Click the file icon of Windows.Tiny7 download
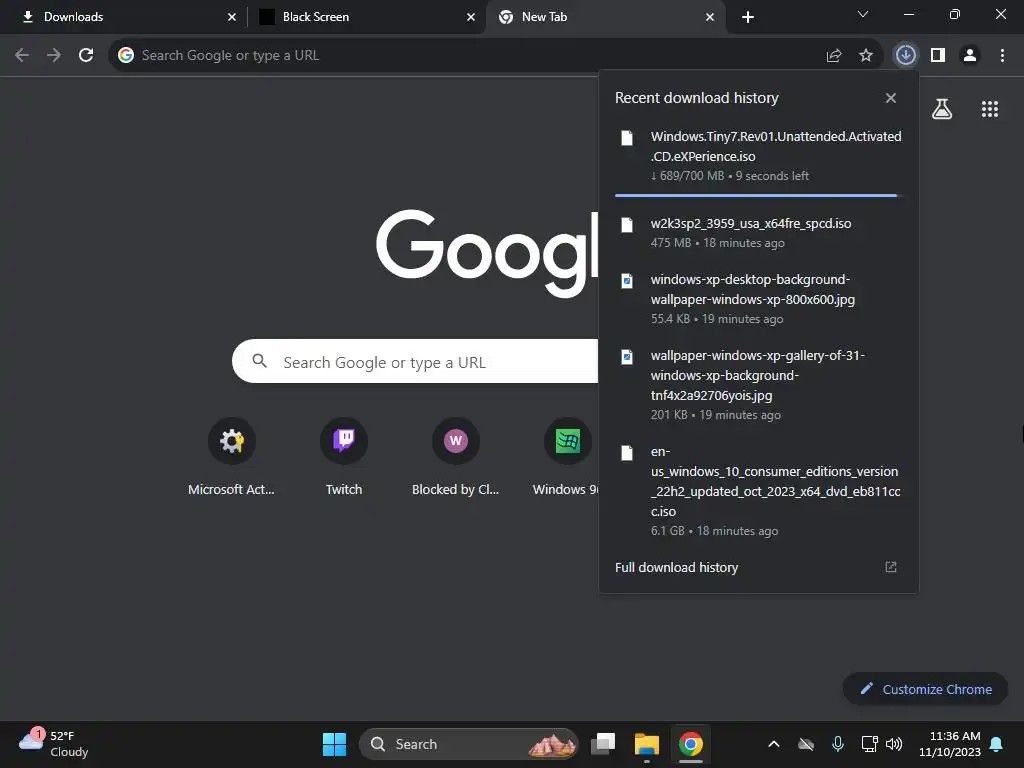The width and height of the screenshot is (1024, 768). 627,138
